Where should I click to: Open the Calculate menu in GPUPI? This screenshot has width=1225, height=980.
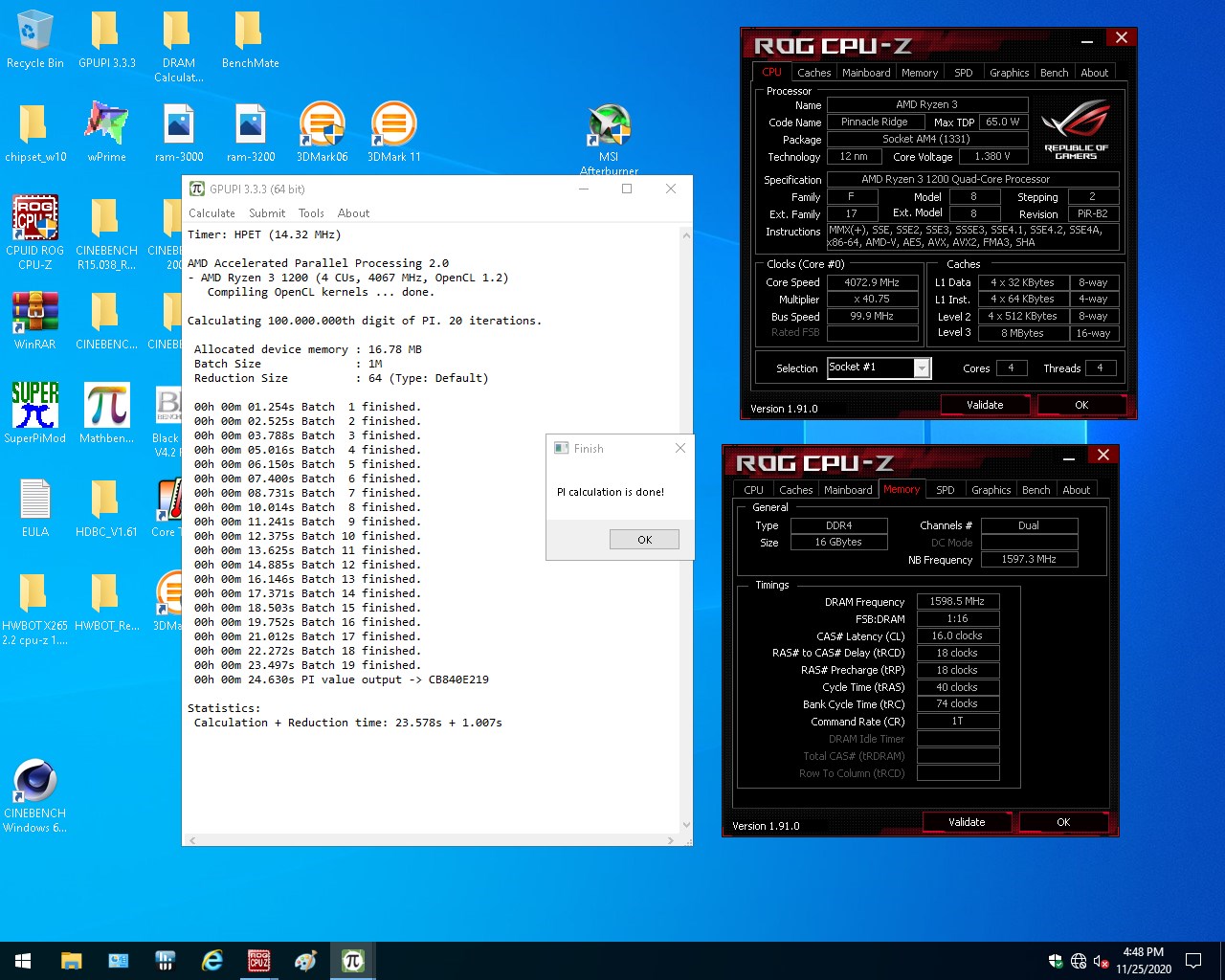pos(212,213)
